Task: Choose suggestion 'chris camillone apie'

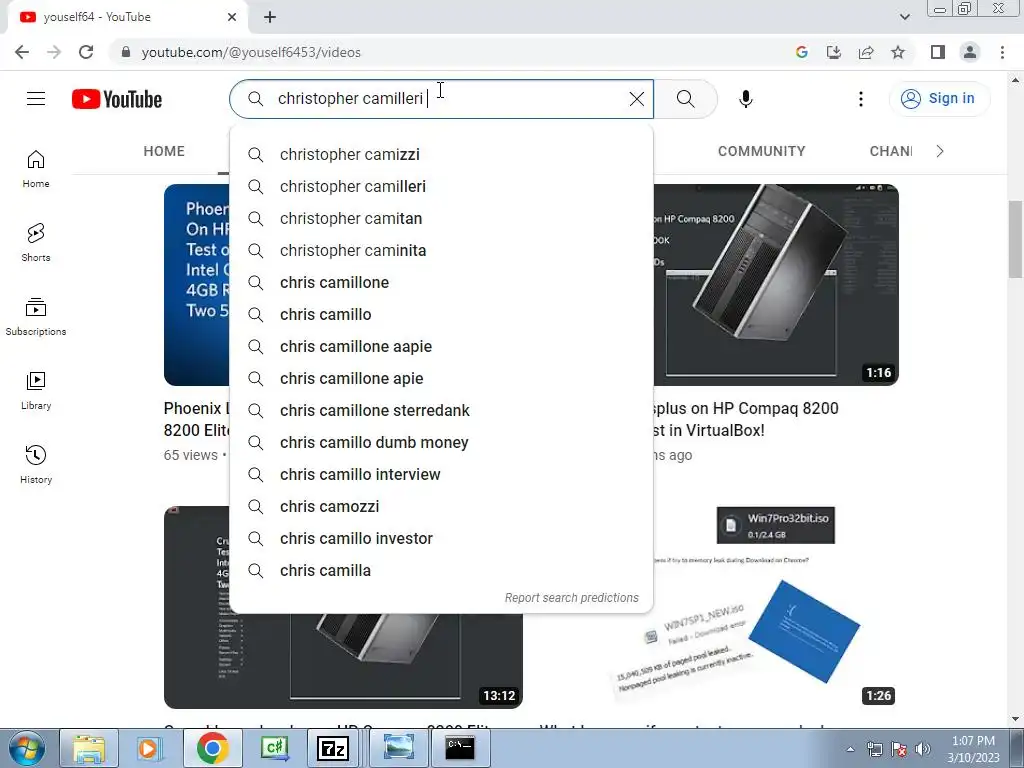Action: 441,379
